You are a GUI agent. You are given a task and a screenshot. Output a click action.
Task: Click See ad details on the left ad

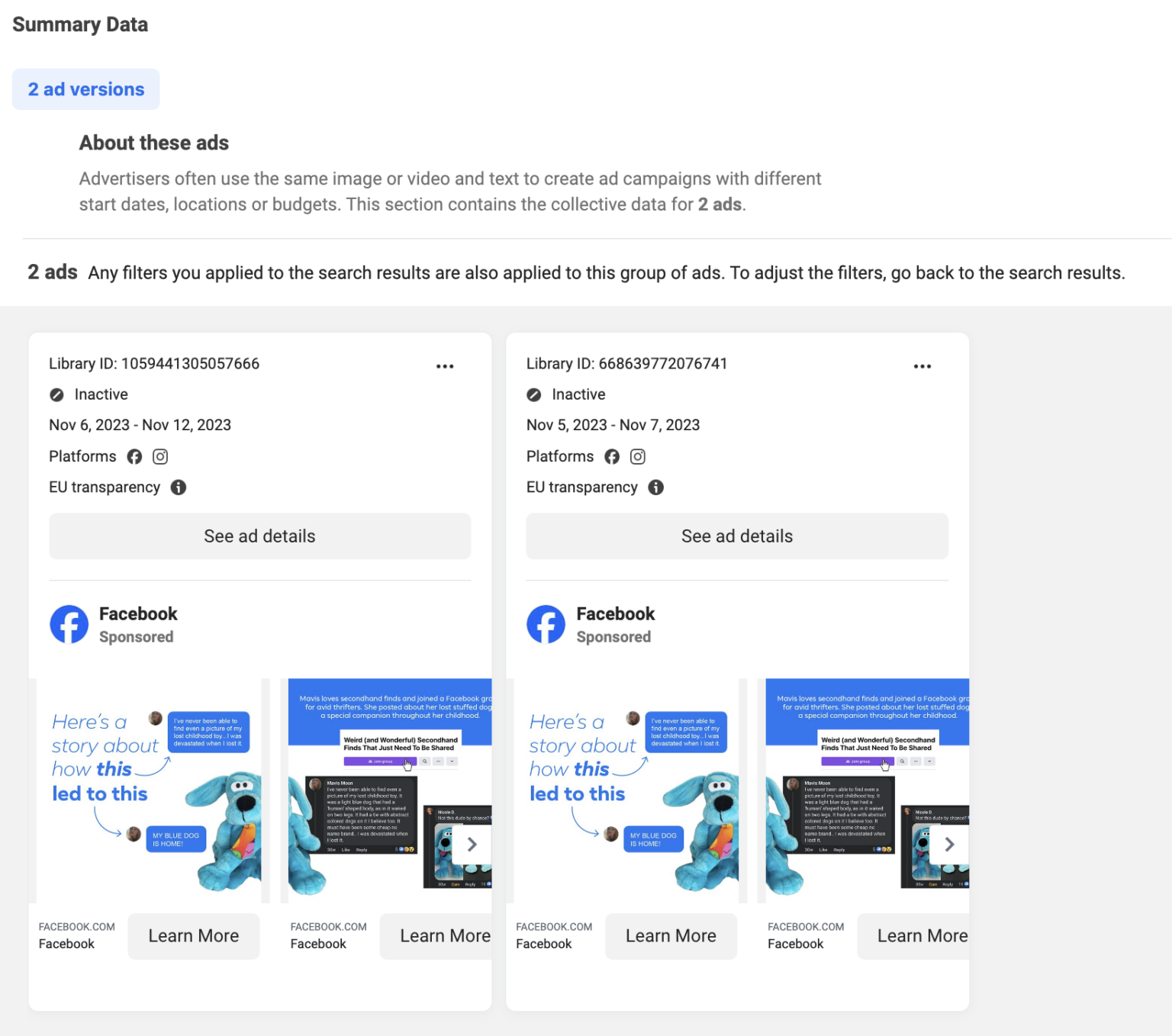click(x=259, y=536)
